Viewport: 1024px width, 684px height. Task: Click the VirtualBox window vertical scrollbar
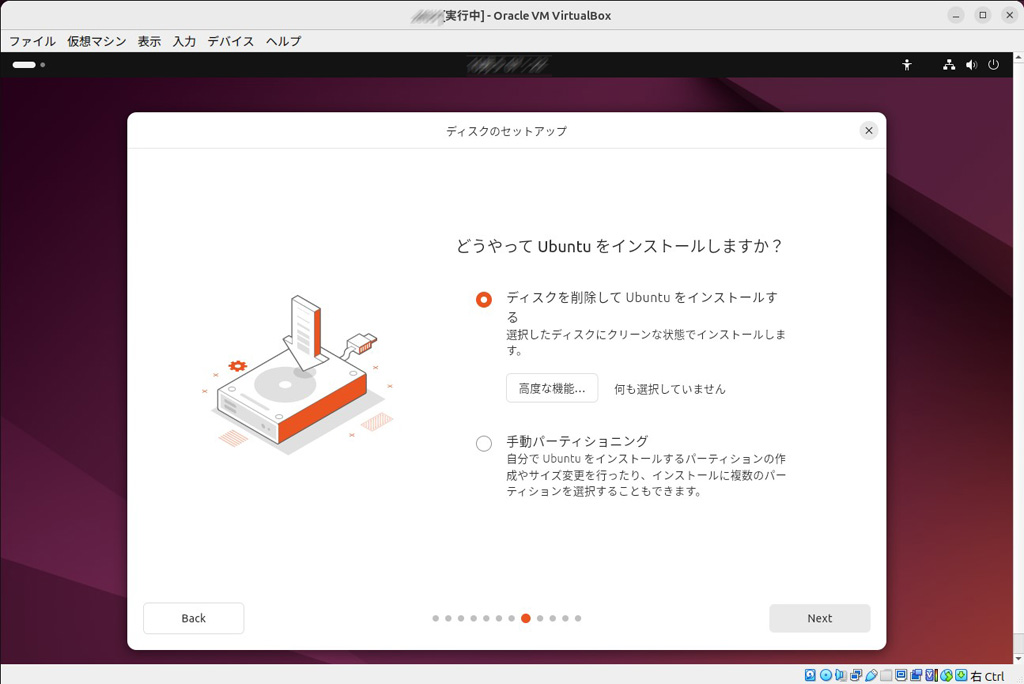coord(1018,358)
